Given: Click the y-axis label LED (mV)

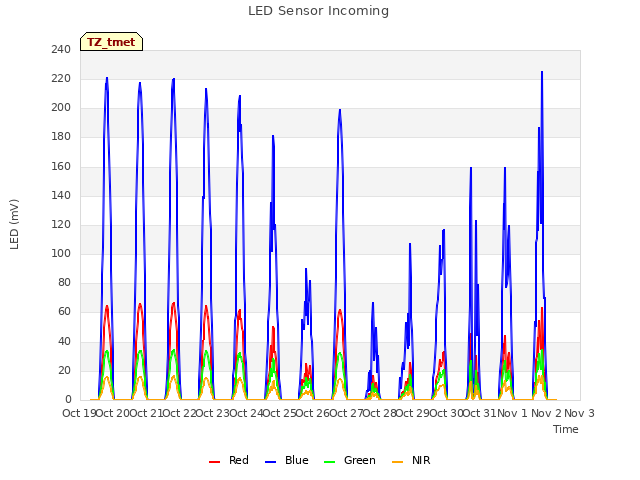Looking at the screenshot, I should point(14,224).
